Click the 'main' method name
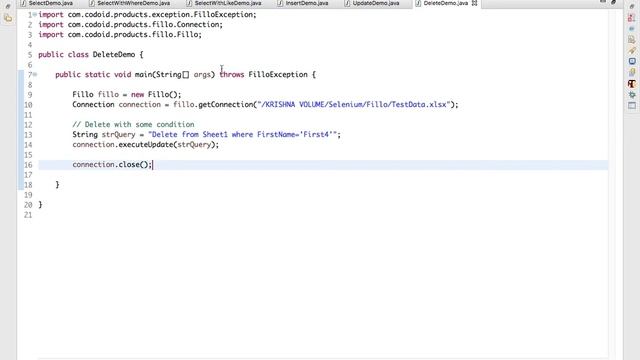 [x=143, y=75]
